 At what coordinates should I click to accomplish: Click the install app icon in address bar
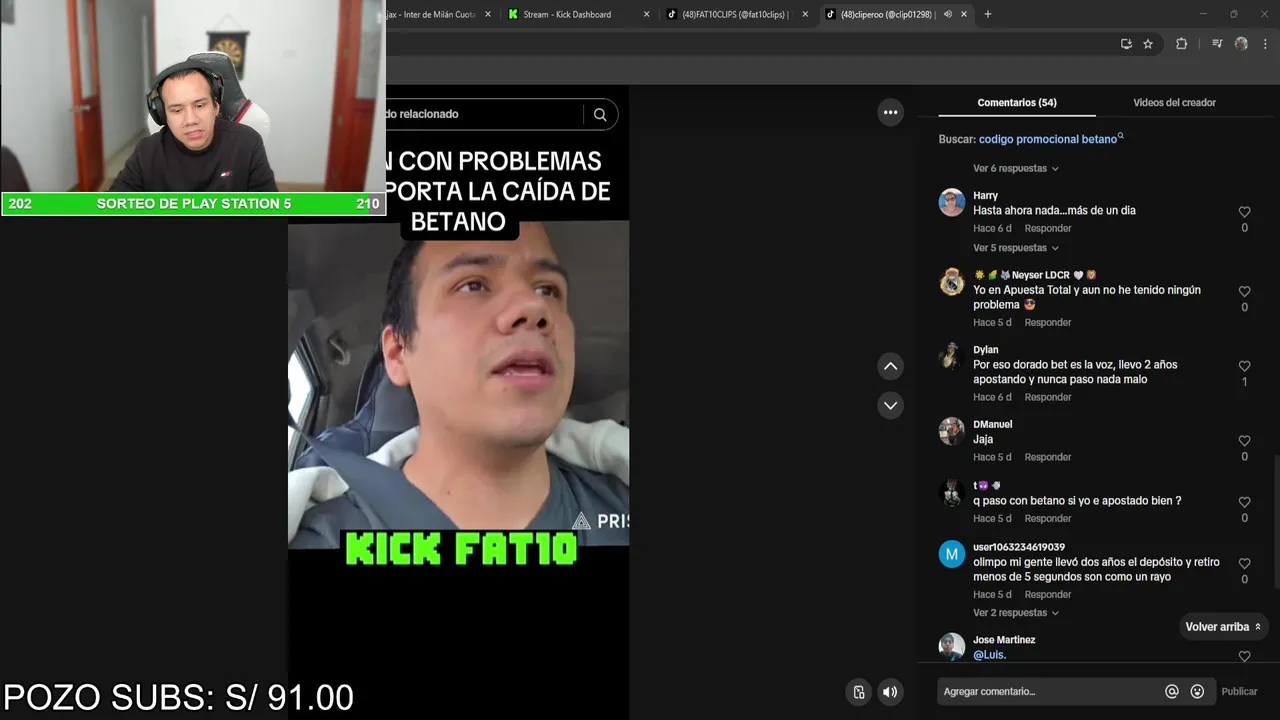(1126, 44)
